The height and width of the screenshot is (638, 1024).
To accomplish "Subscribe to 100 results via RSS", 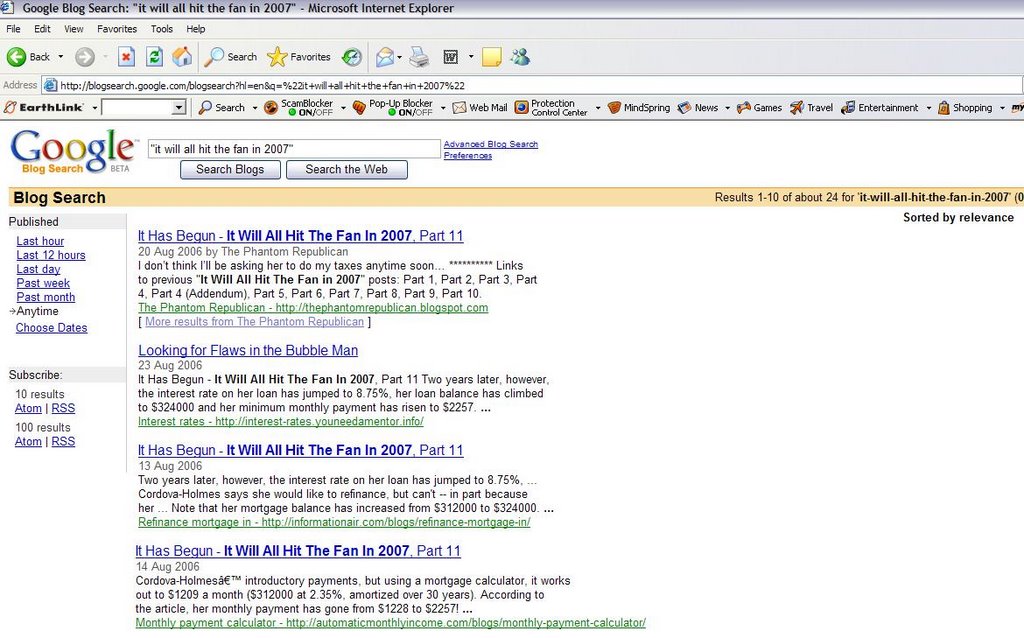I will pos(63,441).
